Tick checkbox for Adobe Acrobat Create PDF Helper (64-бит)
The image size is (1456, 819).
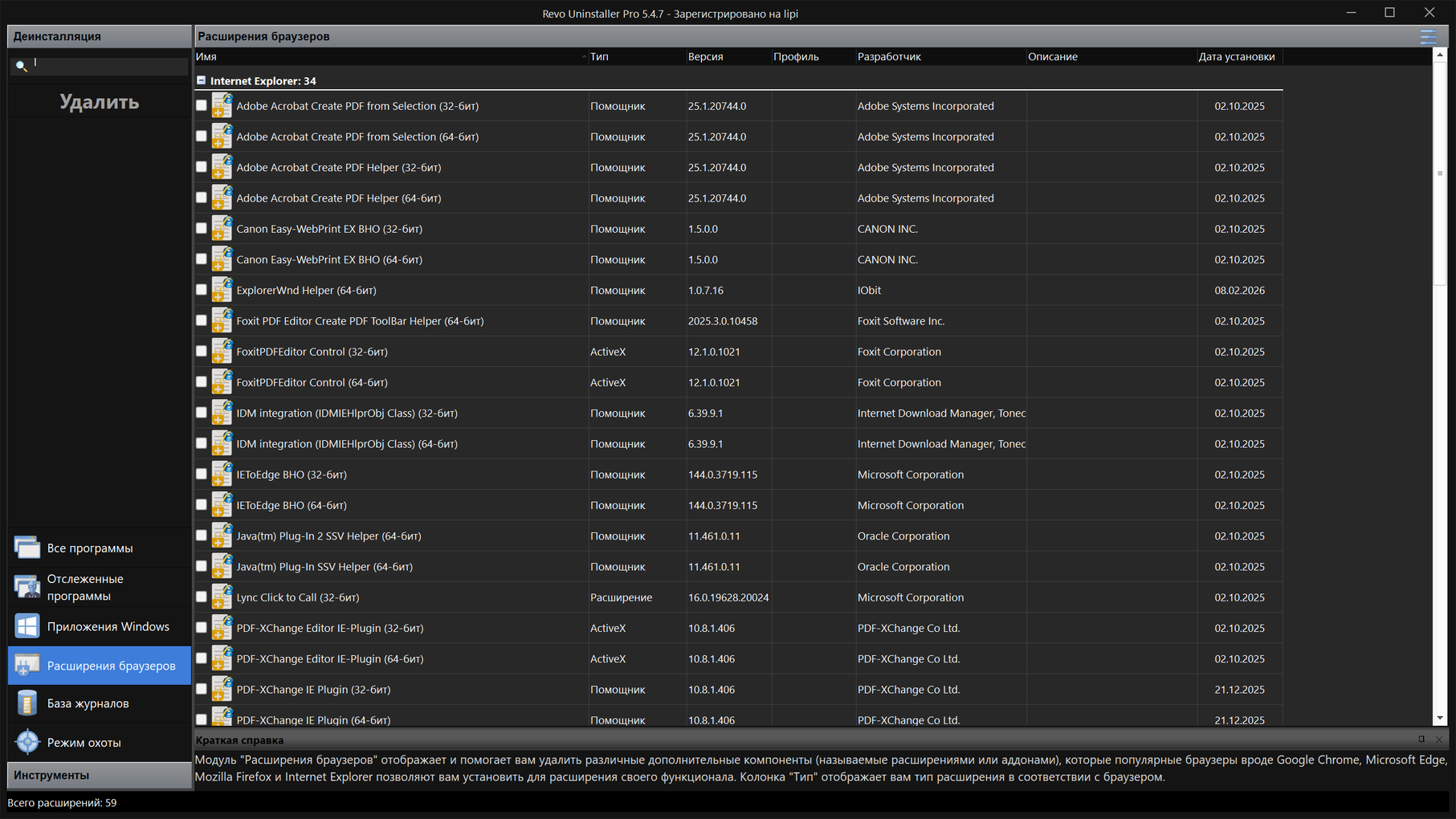pyautogui.click(x=202, y=198)
